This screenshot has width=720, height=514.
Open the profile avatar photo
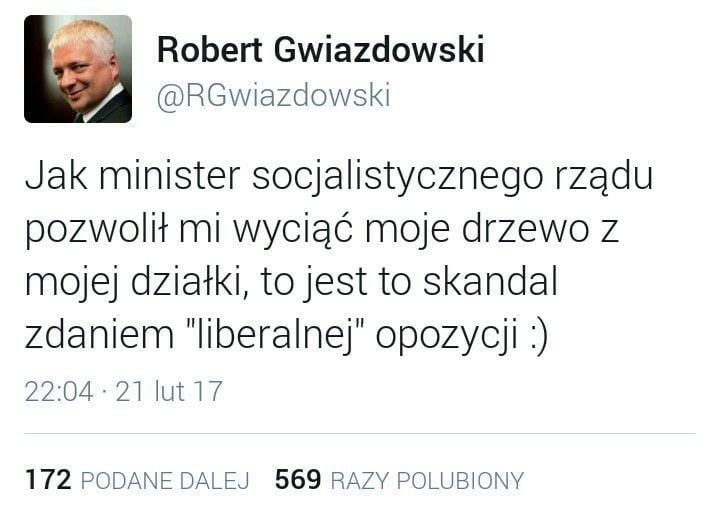(78, 69)
